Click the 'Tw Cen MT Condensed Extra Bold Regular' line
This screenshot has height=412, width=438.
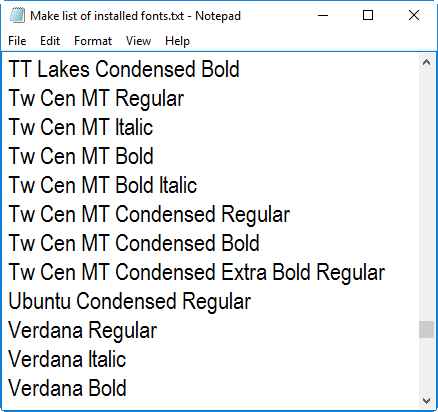(197, 272)
